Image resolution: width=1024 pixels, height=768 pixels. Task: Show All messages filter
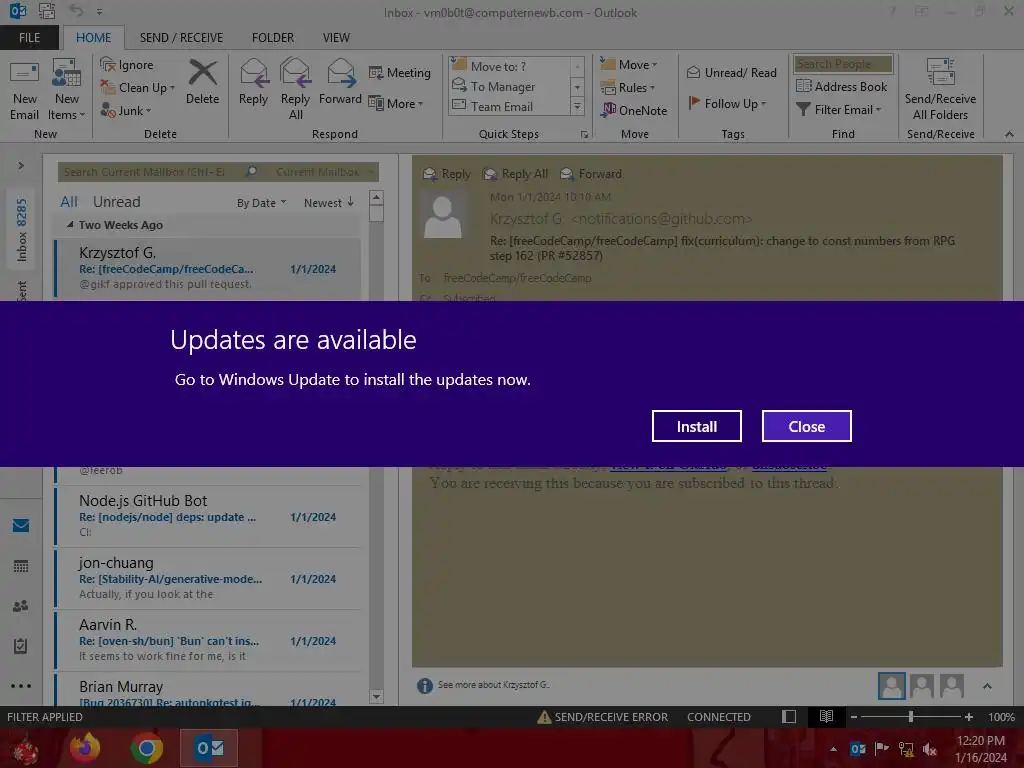(x=69, y=202)
